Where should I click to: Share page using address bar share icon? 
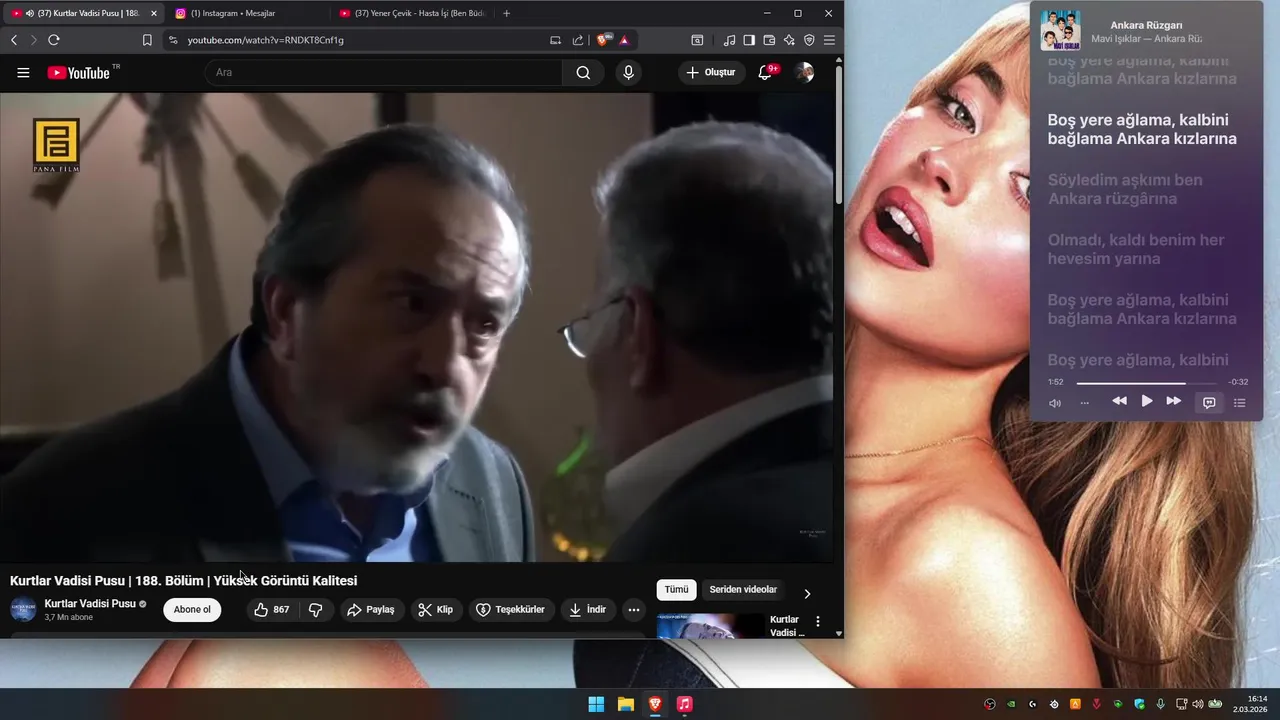pos(578,40)
